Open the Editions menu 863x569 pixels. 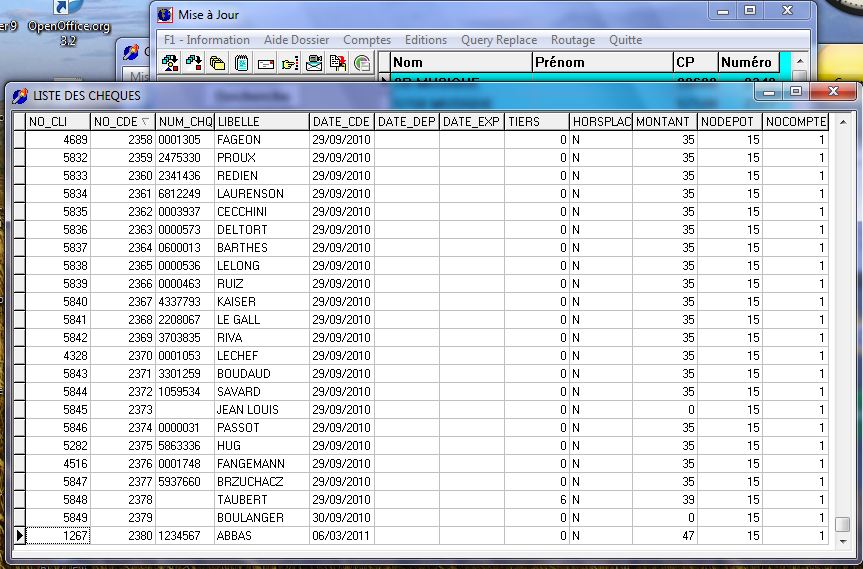tap(426, 40)
